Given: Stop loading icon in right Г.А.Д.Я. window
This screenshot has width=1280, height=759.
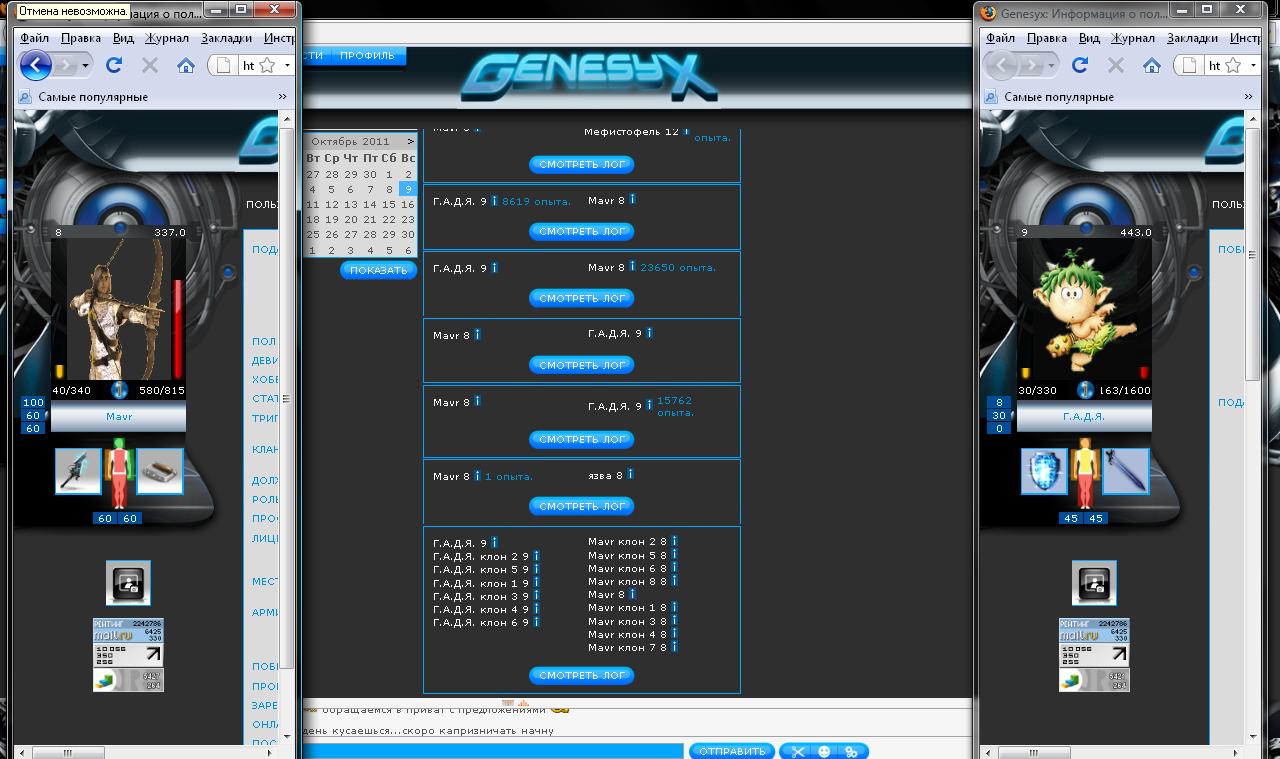Looking at the screenshot, I should [x=1116, y=66].
